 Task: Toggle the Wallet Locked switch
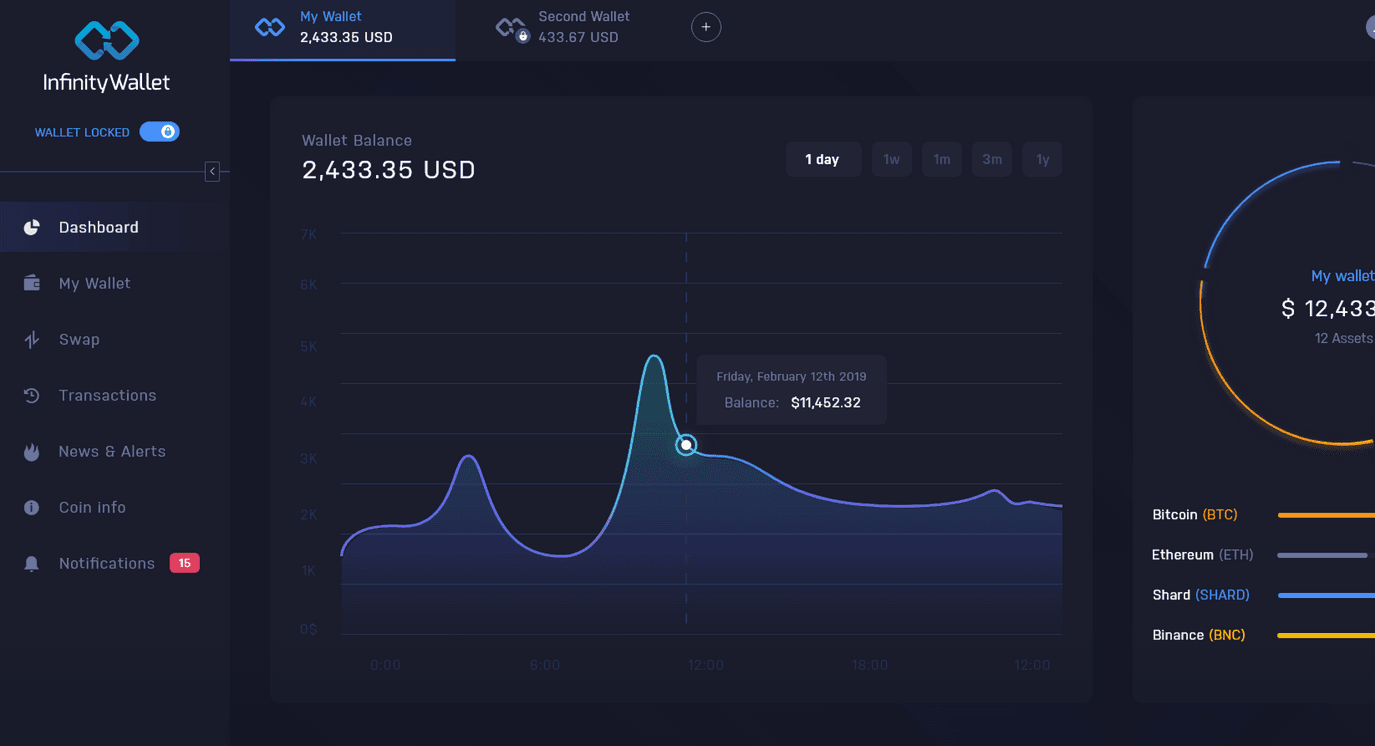coord(159,132)
